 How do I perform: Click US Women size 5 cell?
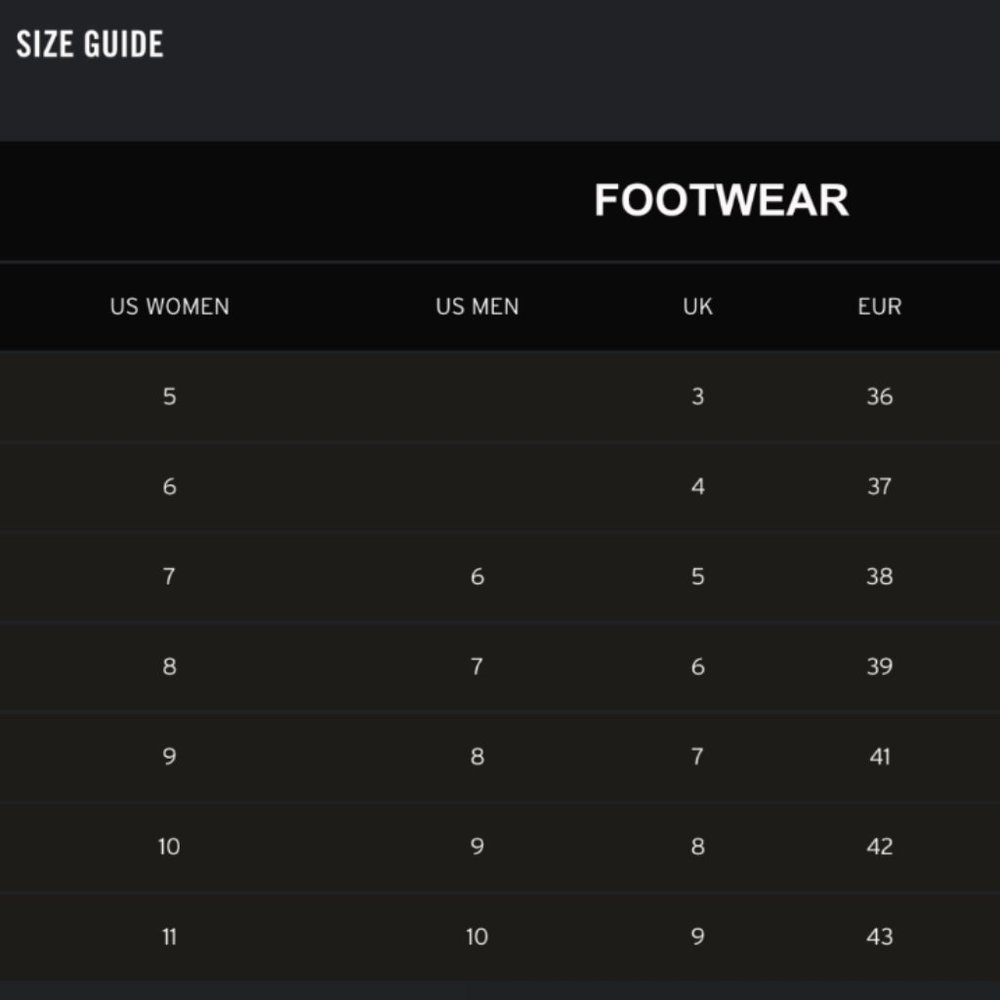[169, 397]
